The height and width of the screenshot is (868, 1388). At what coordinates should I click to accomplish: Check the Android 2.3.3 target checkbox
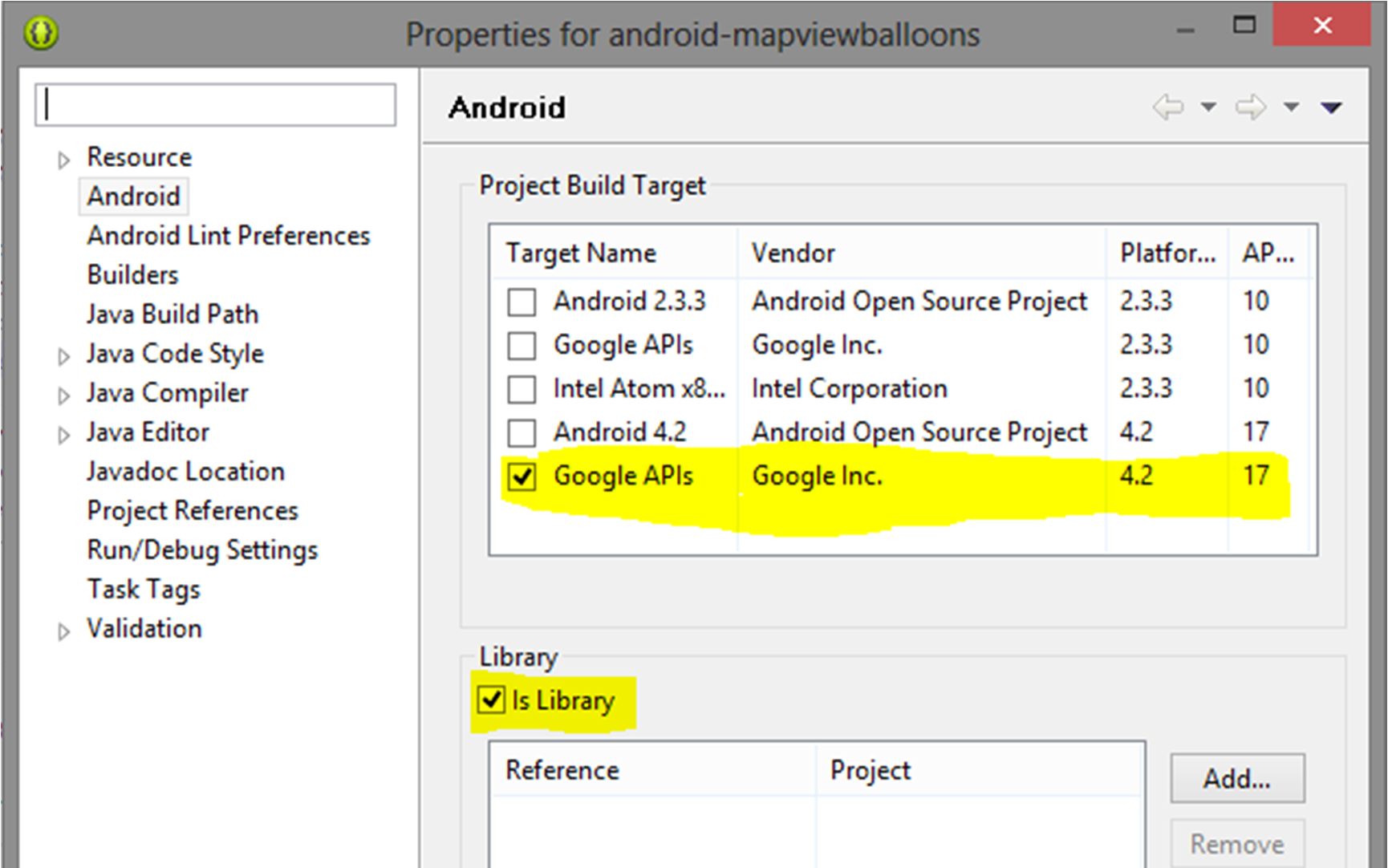522,302
